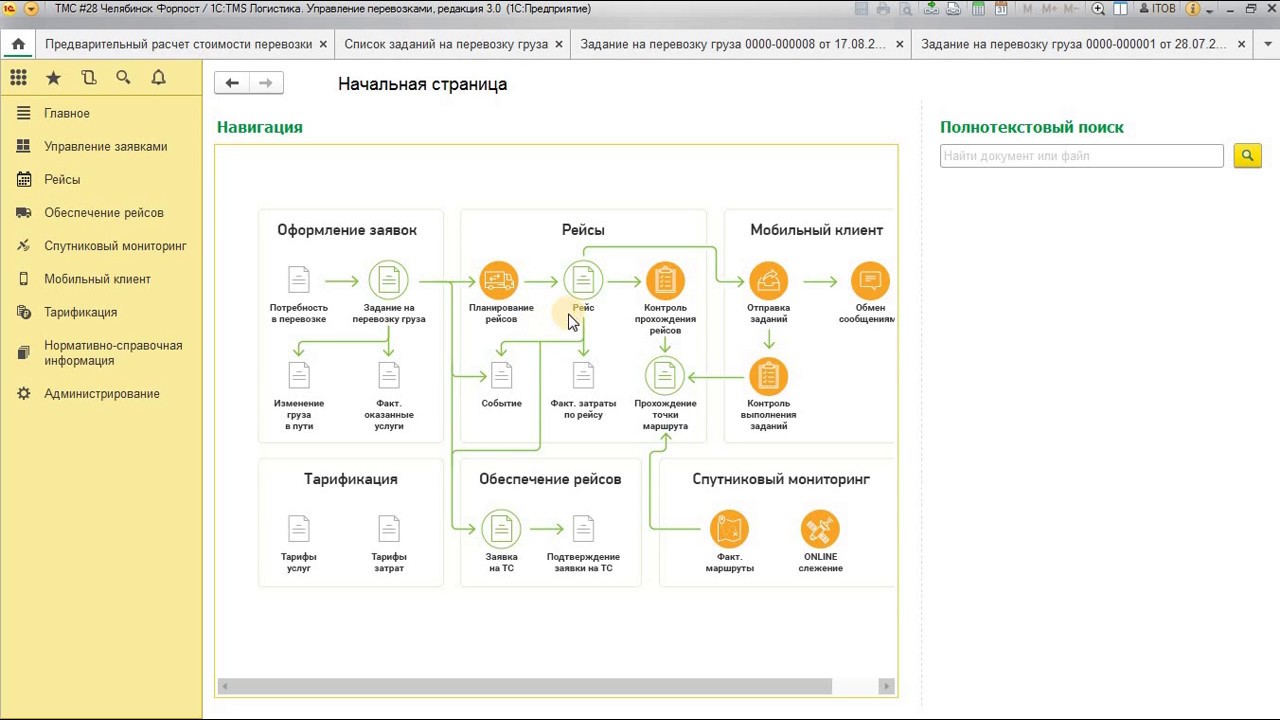Open notifications bell icon
This screenshot has width=1280, height=720.
(158, 78)
